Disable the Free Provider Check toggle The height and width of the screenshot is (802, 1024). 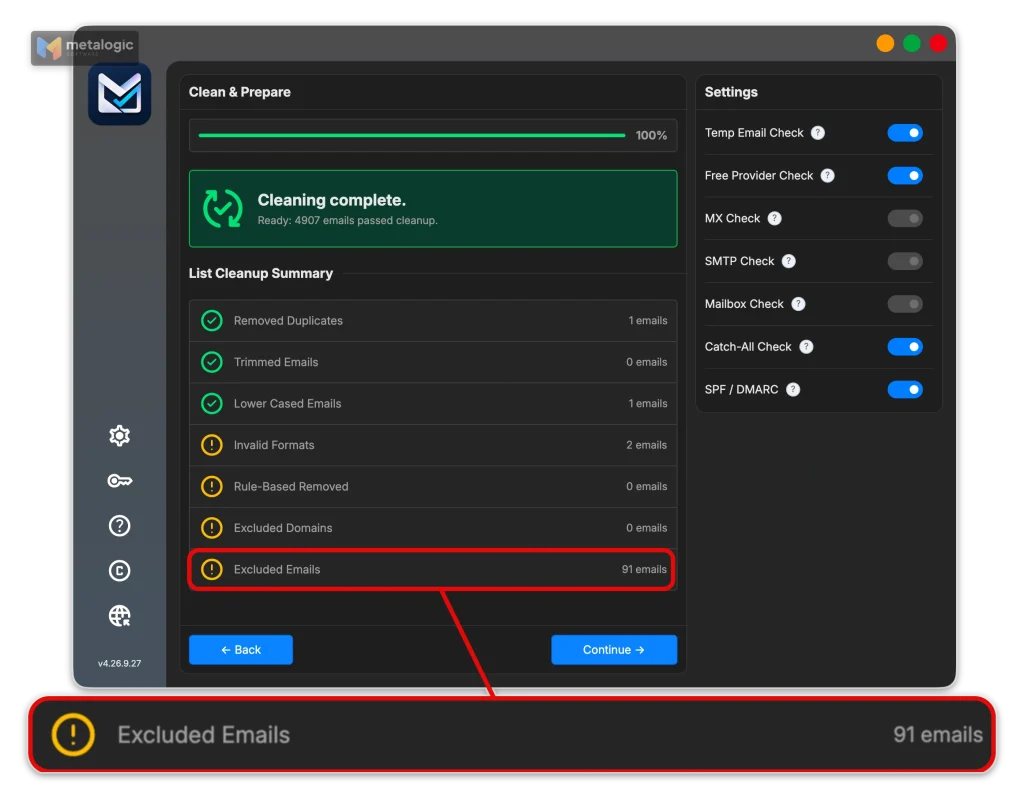point(905,176)
